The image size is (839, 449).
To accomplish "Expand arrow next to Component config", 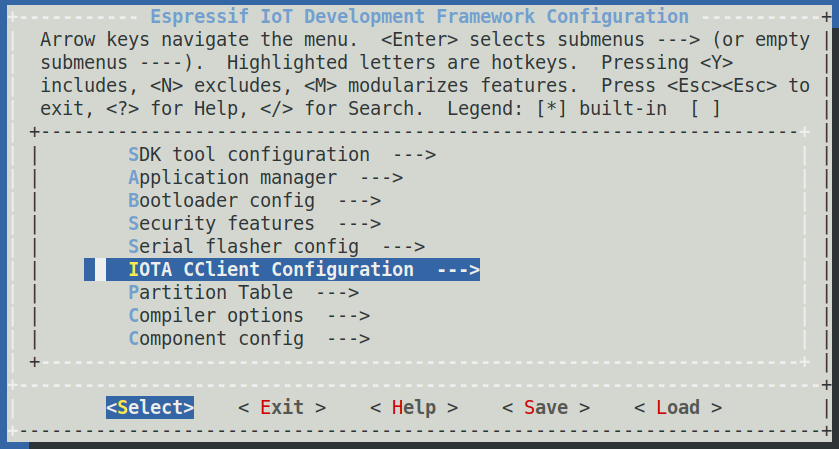I will point(349,339).
